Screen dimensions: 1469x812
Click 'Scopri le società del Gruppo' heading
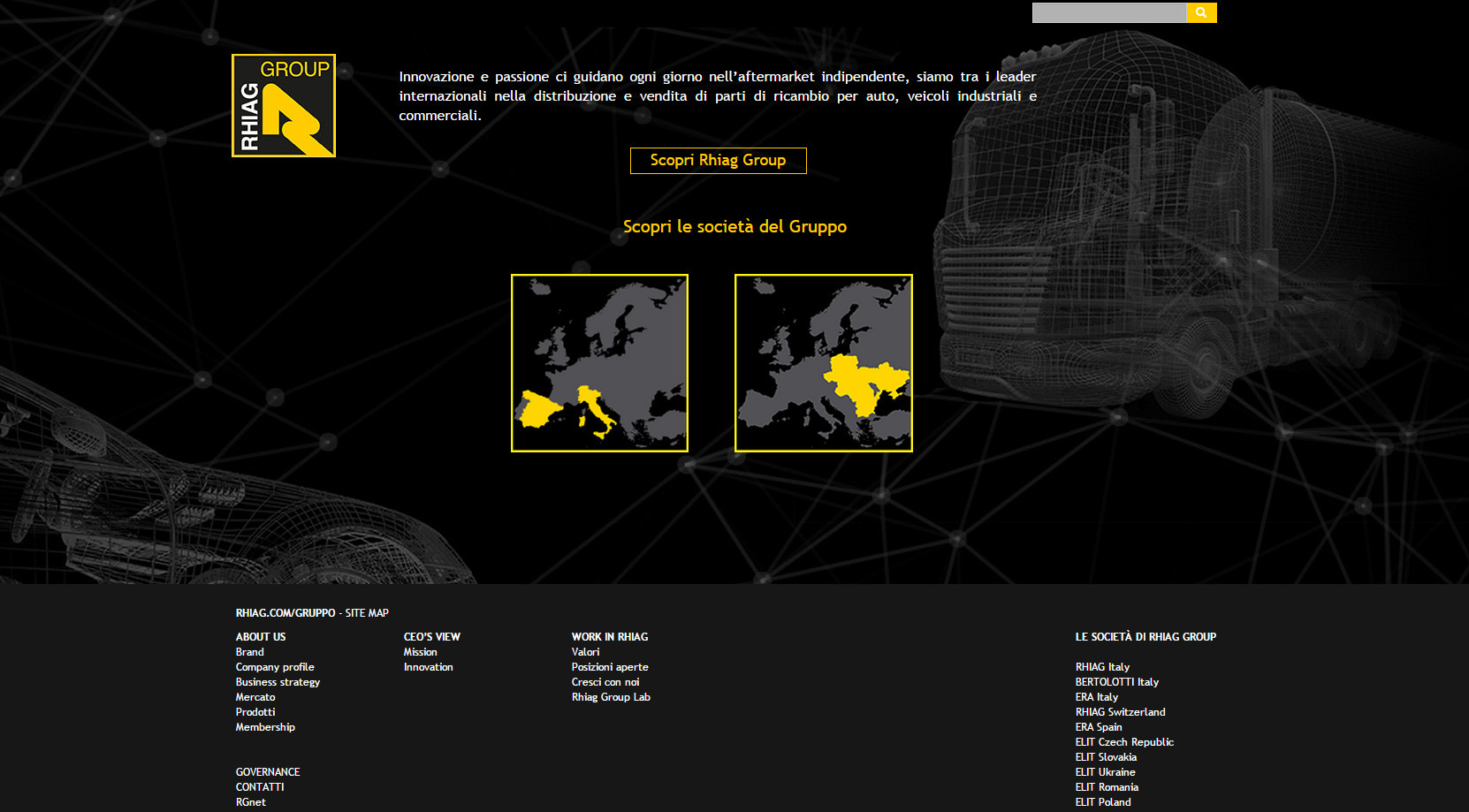tap(734, 227)
